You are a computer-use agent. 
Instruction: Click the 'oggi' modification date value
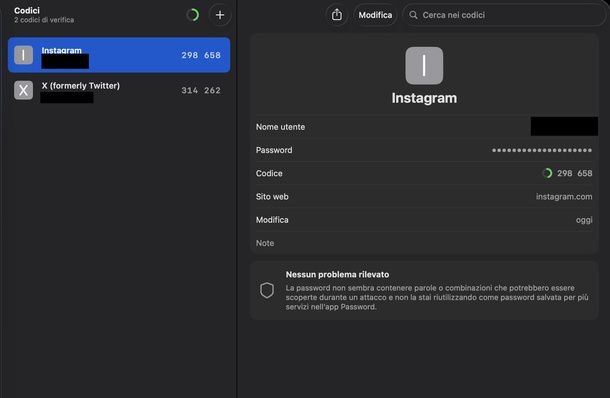[584, 220]
